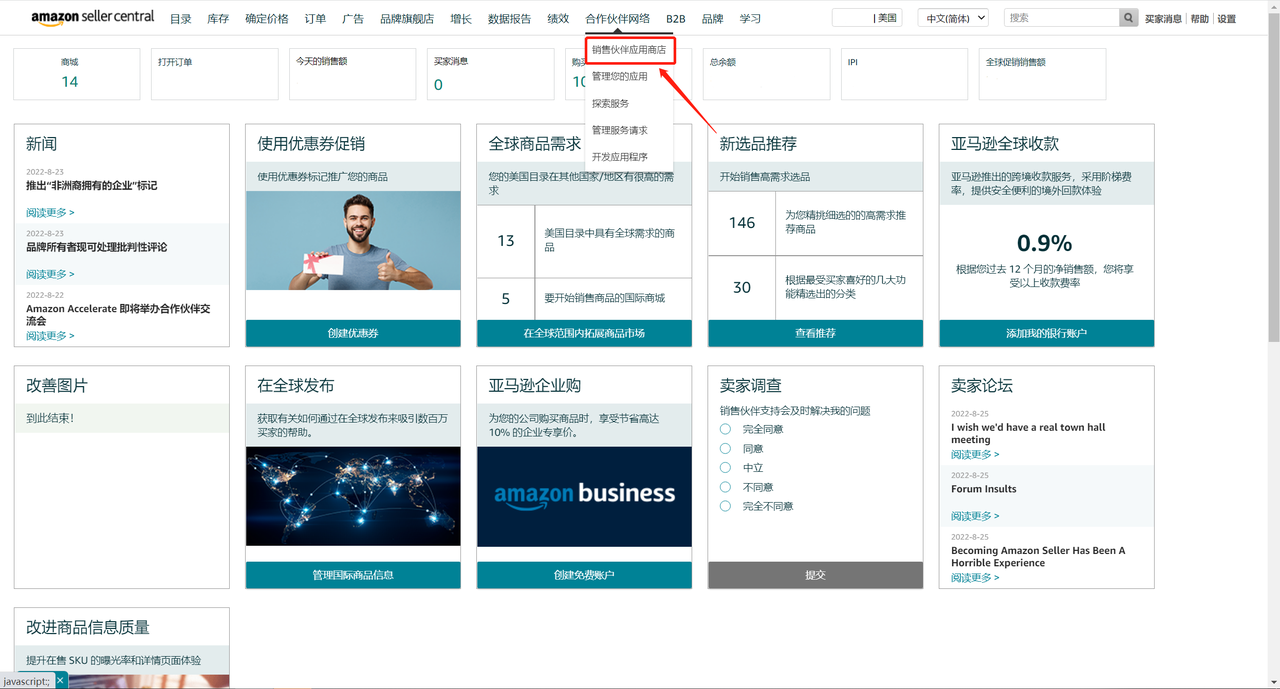Click the 146 high-demand recommendations number
This screenshot has width=1280, height=689.
742,223
